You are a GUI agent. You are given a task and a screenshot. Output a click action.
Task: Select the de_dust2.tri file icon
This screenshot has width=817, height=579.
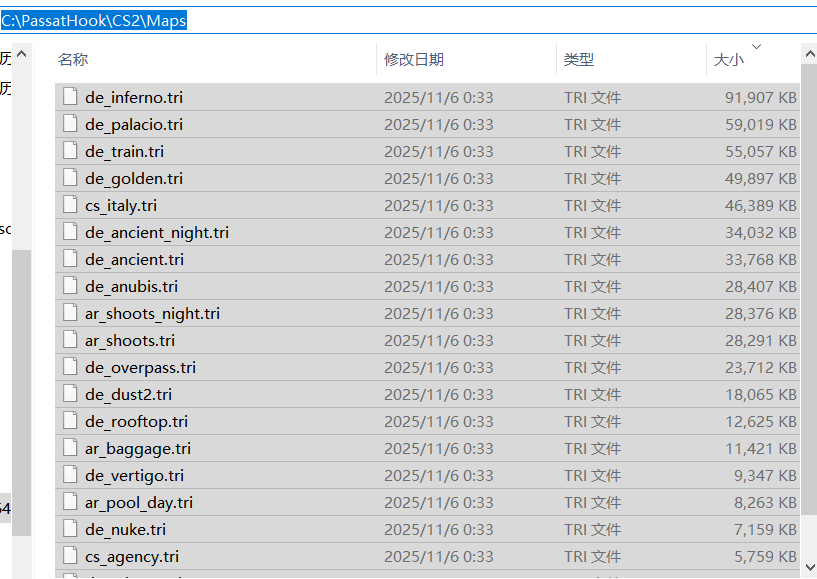coord(69,394)
